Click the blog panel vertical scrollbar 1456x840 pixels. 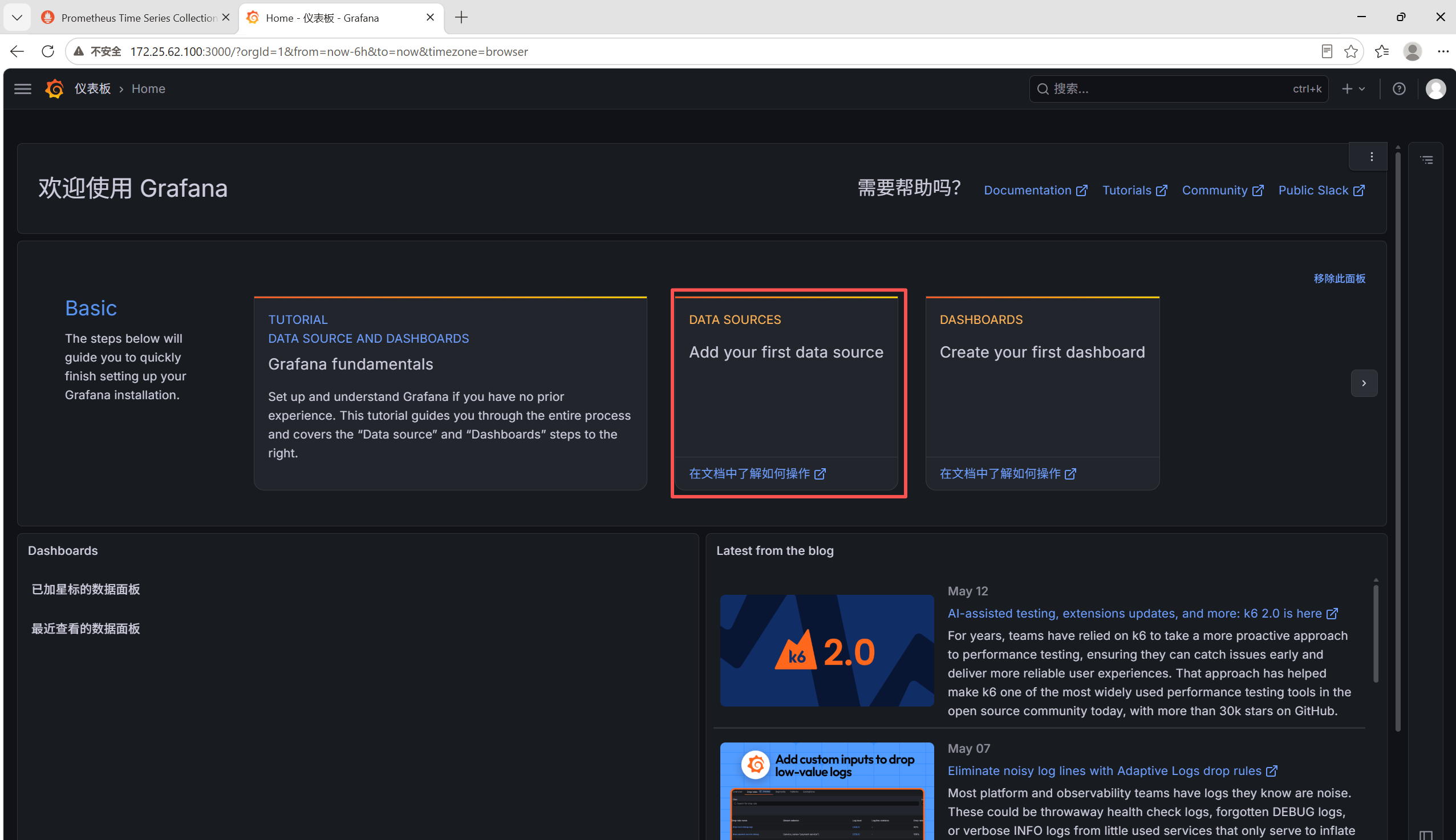1375,634
